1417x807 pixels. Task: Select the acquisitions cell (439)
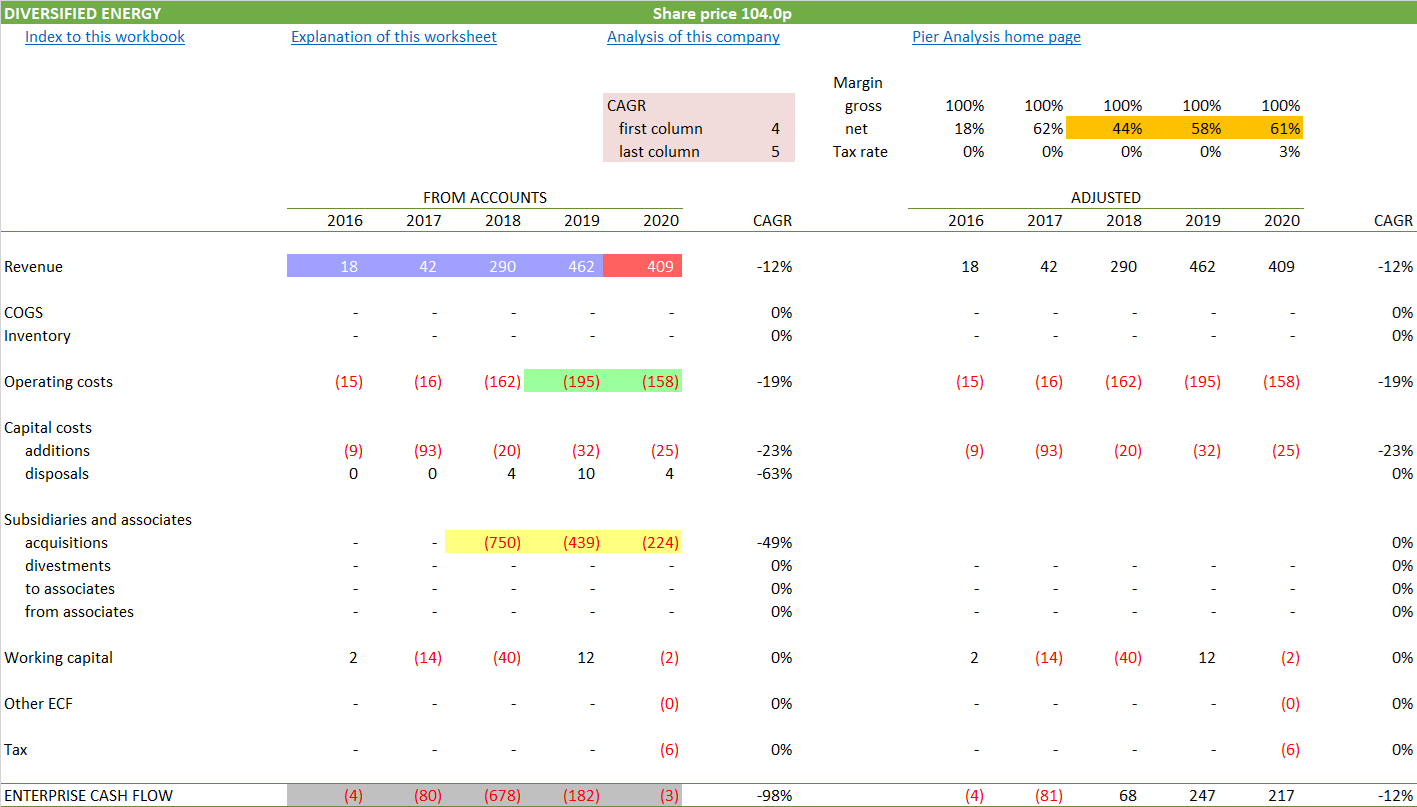(x=564, y=542)
